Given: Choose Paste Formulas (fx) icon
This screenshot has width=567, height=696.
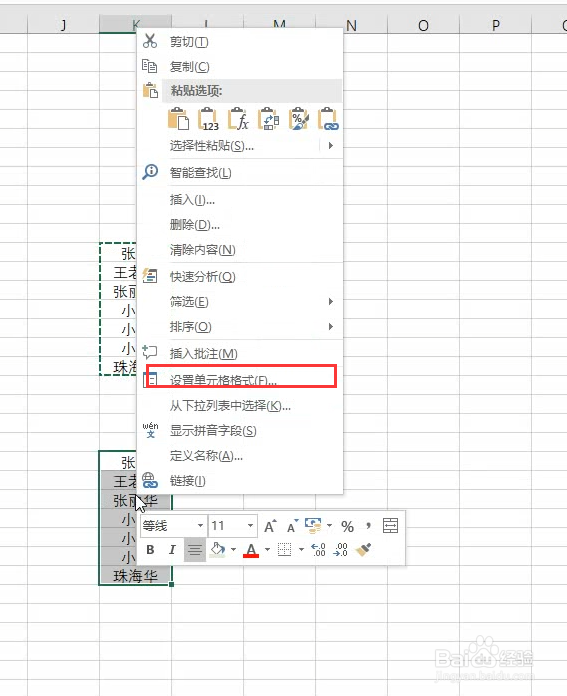Looking at the screenshot, I should (238, 119).
